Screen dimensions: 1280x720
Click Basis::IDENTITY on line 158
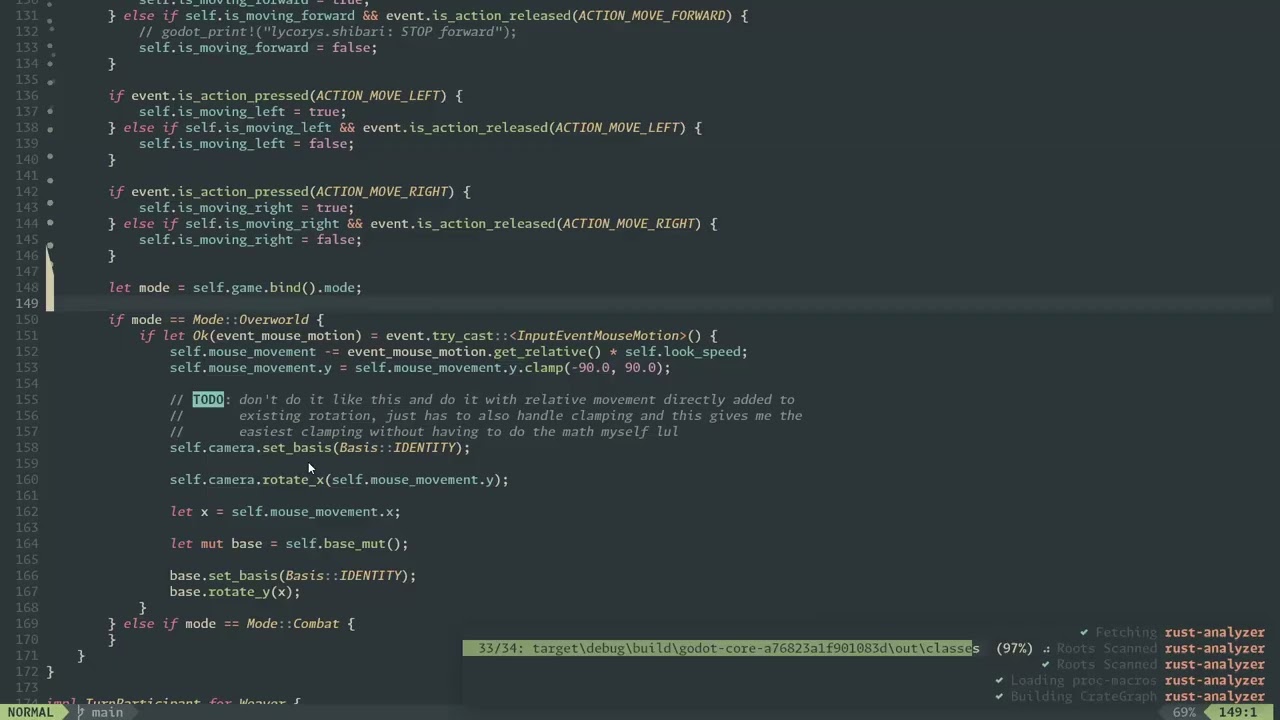[x=397, y=447]
